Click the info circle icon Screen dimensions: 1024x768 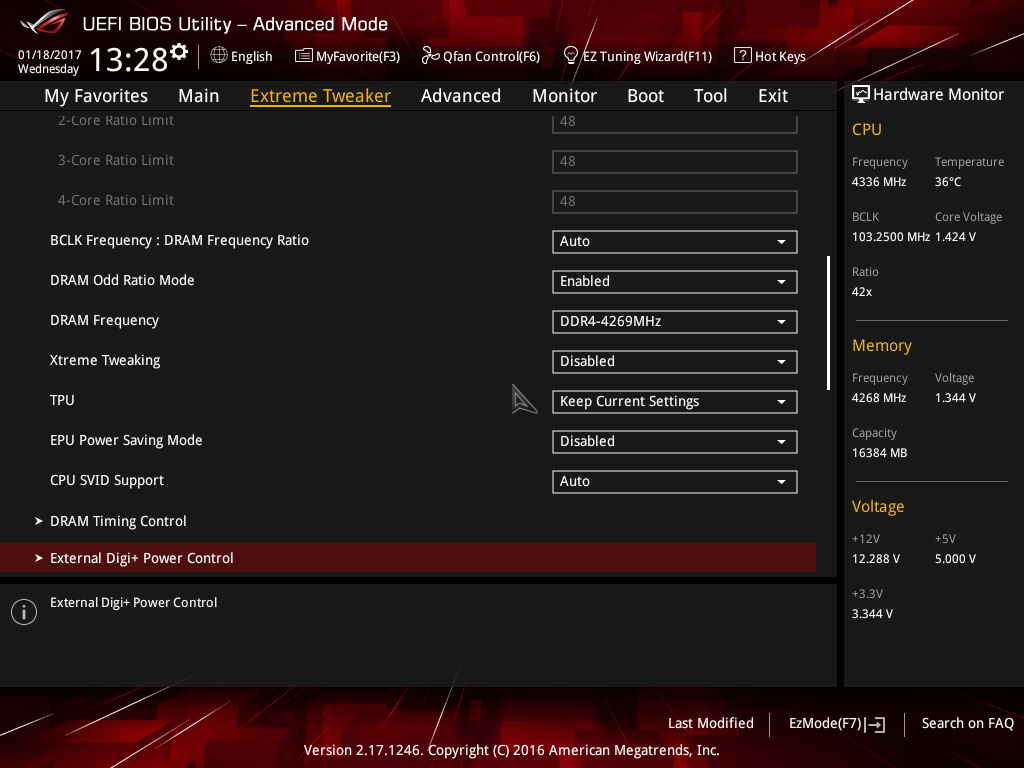click(24, 612)
